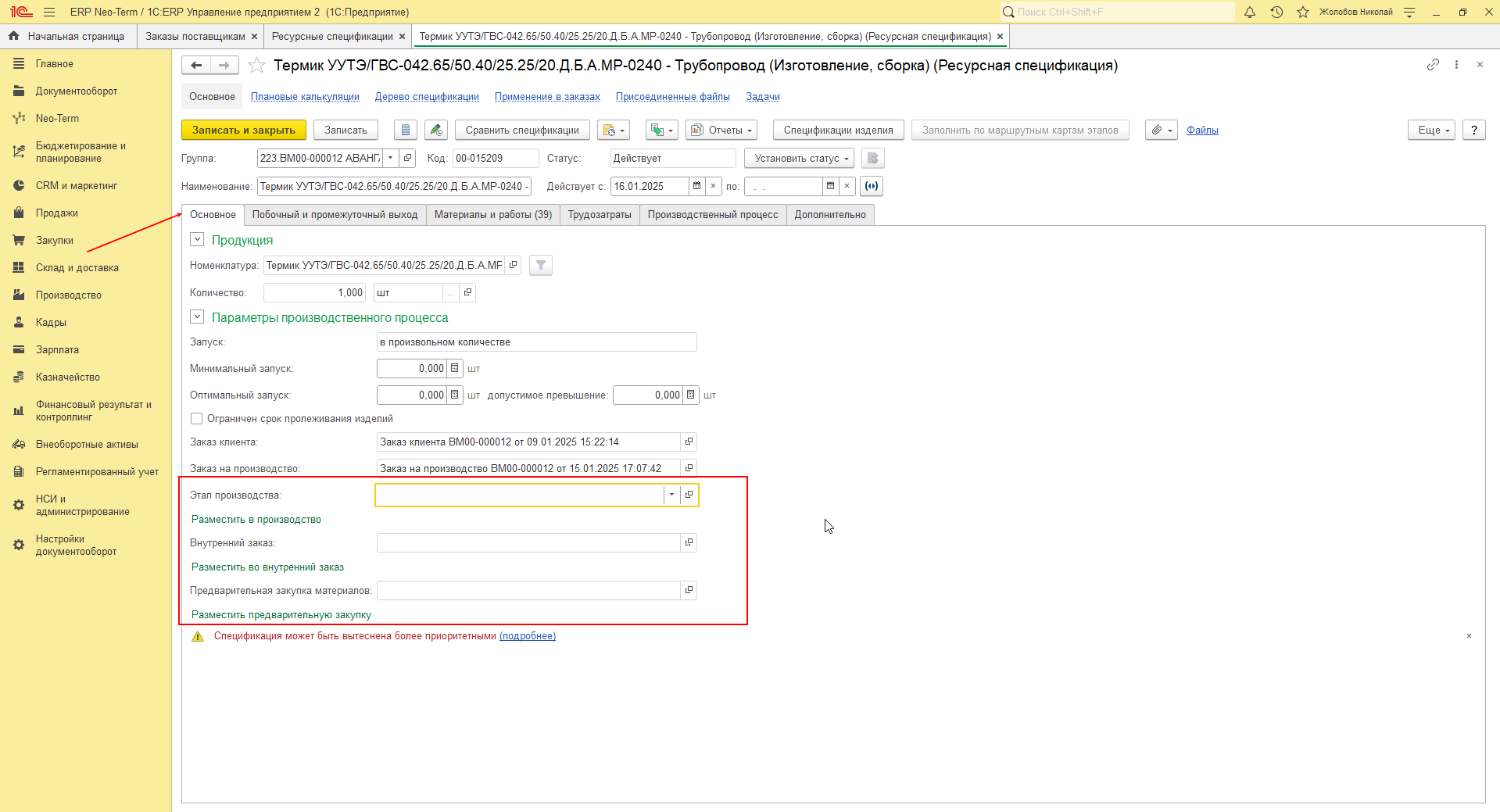Collapse Параметры производственного процесса section
The height and width of the screenshot is (812, 1500).
pyautogui.click(x=197, y=317)
